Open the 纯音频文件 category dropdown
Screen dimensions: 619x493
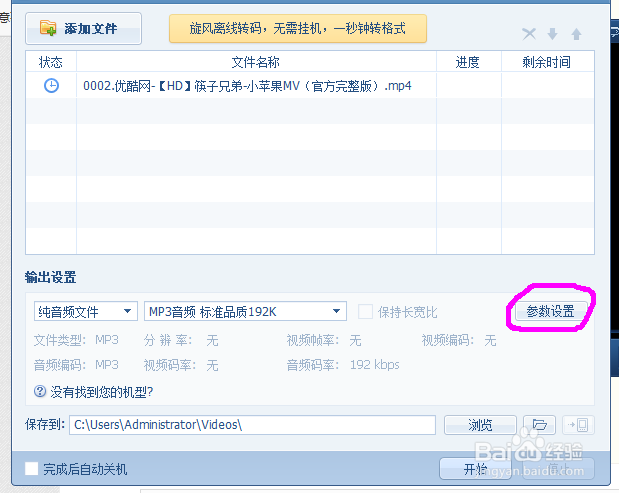[86, 311]
